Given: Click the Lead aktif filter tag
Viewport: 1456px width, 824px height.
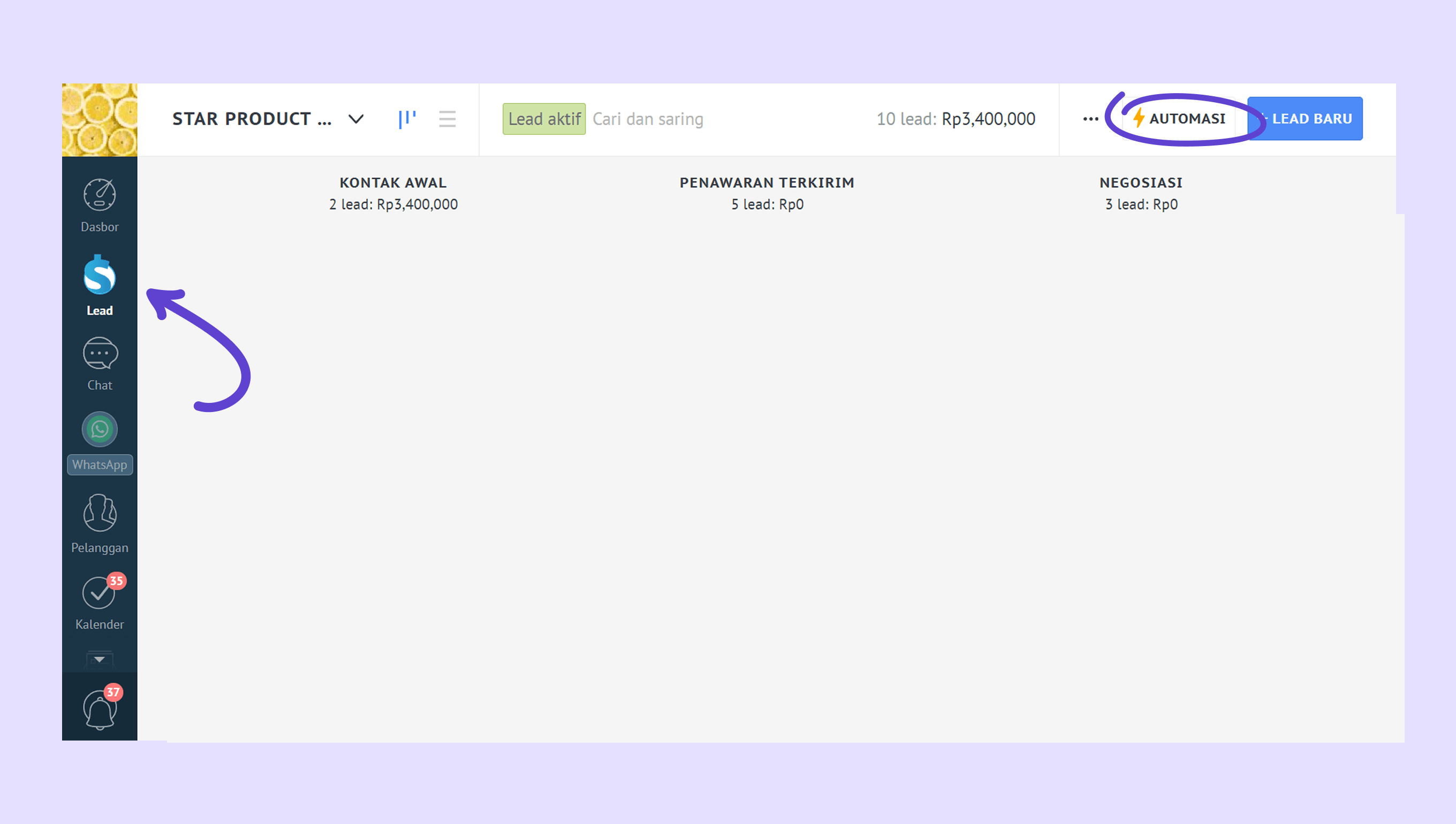Looking at the screenshot, I should tap(543, 119).
